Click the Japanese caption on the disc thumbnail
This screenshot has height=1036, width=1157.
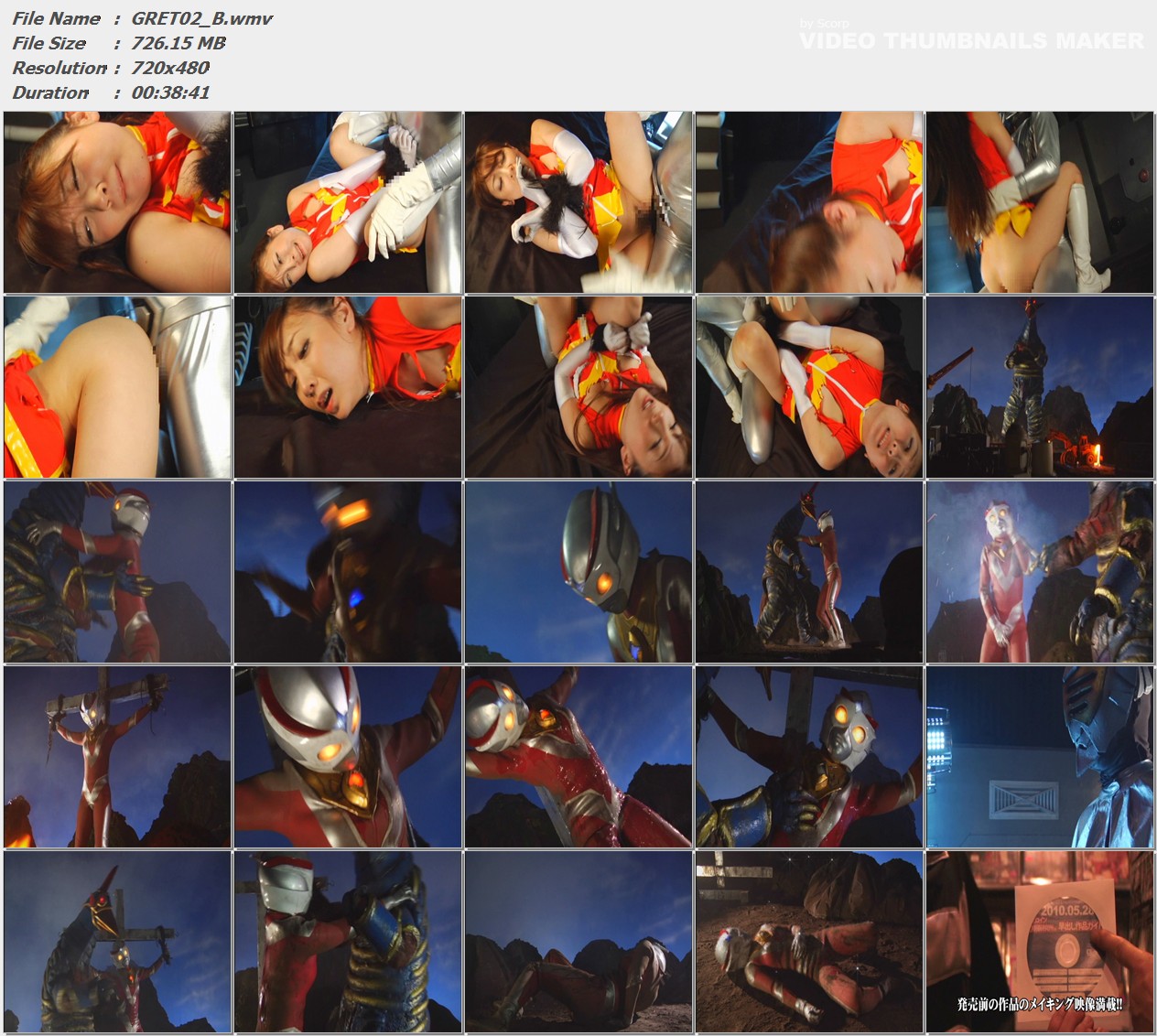(x=1040, y=1004)
